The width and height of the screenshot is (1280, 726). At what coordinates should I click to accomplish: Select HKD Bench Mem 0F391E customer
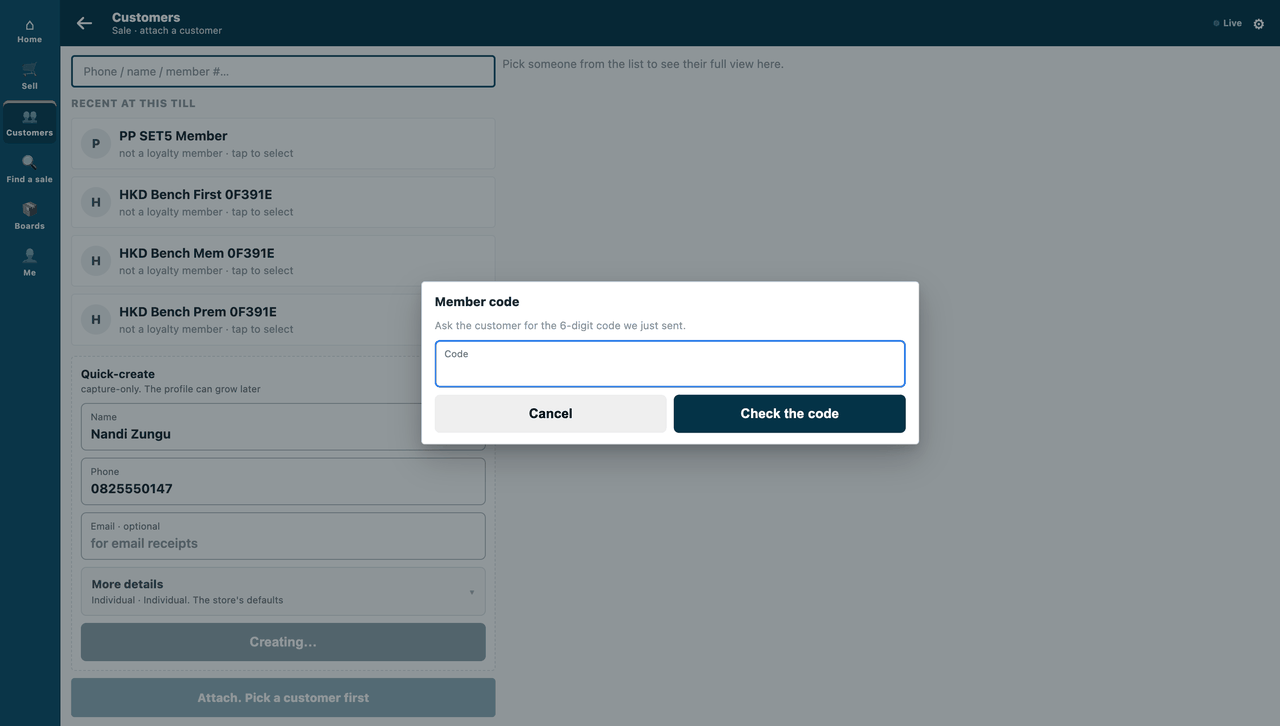283,261
